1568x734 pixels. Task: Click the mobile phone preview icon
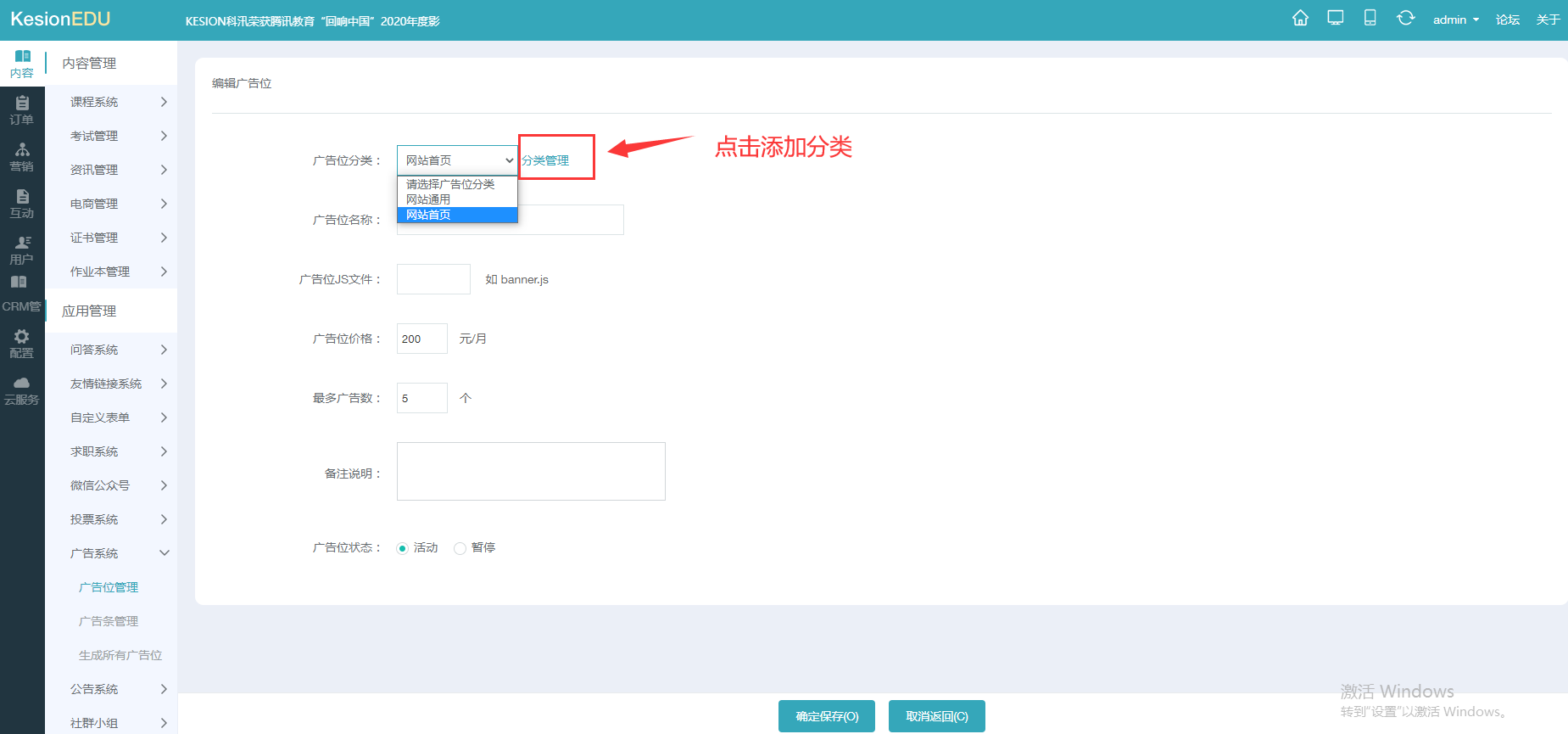coord(1370,19)
